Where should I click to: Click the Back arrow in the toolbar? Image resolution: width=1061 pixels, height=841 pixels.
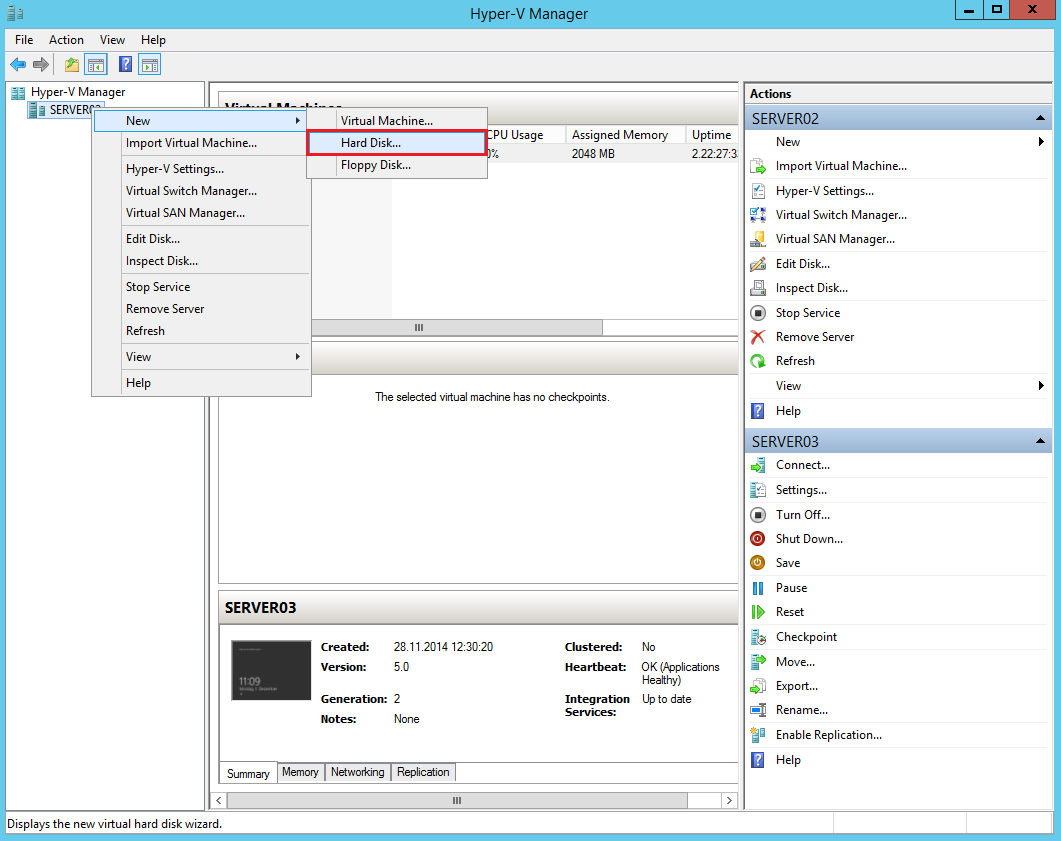[x=18, y=65]
